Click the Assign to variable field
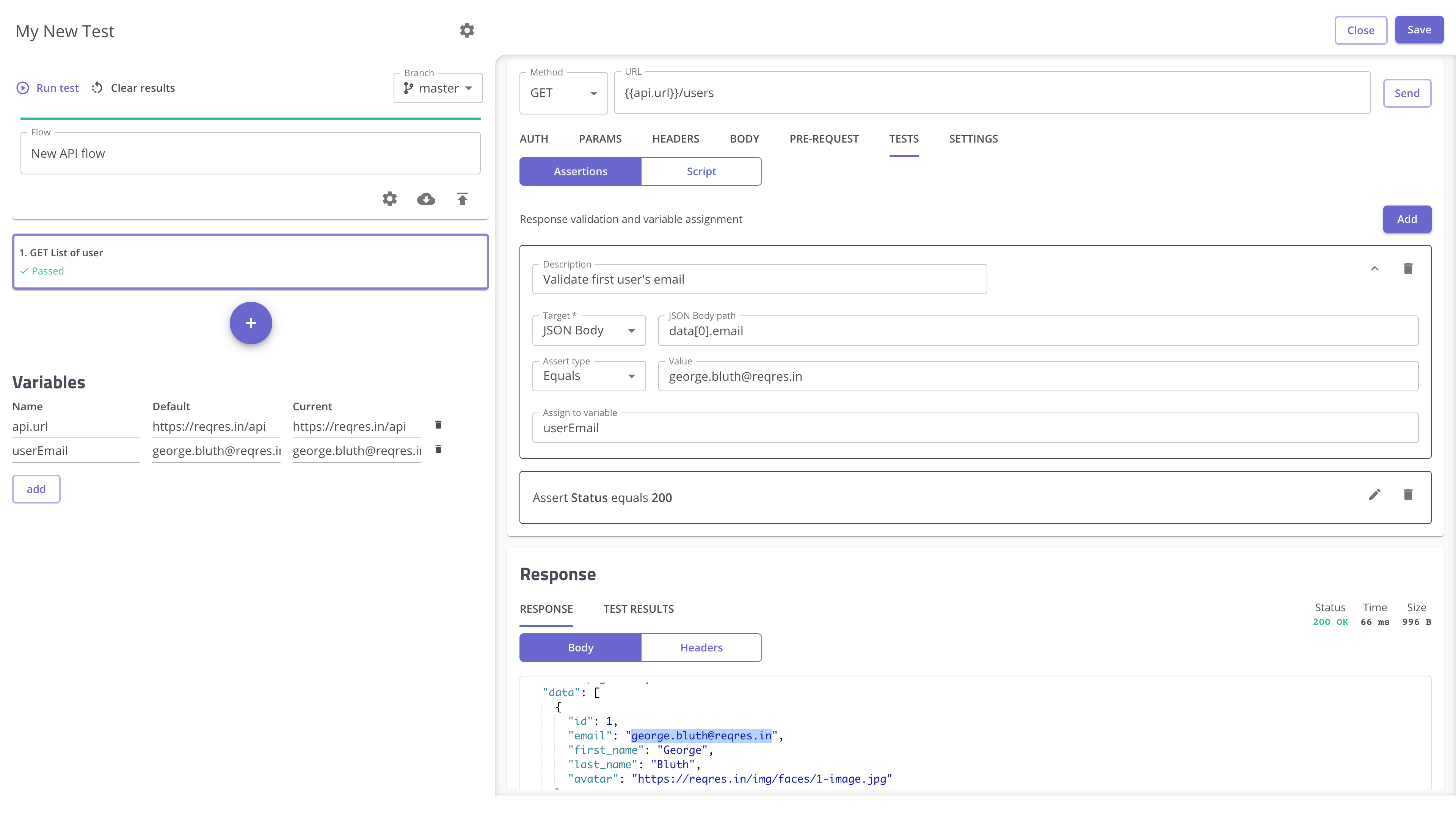 tap(975, 428)
